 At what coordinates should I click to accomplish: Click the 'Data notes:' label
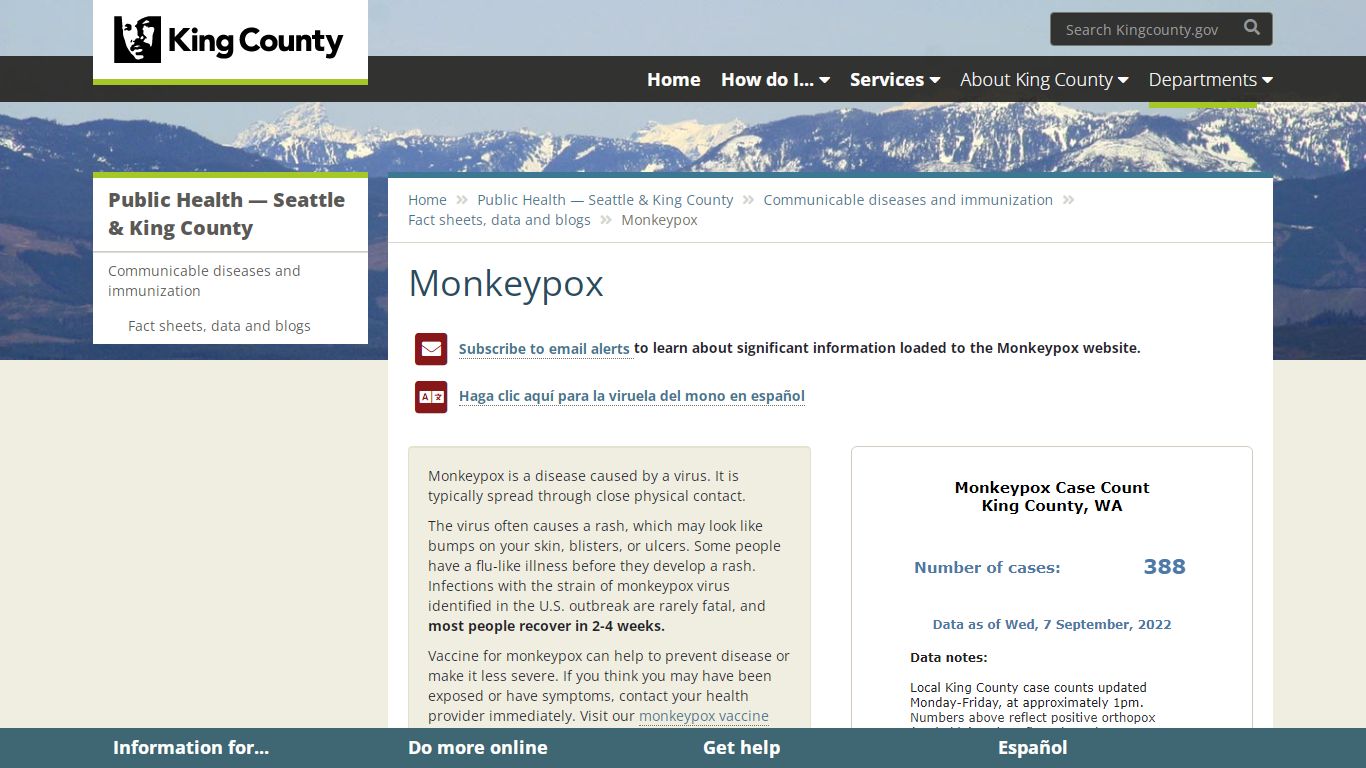point(949,658)
